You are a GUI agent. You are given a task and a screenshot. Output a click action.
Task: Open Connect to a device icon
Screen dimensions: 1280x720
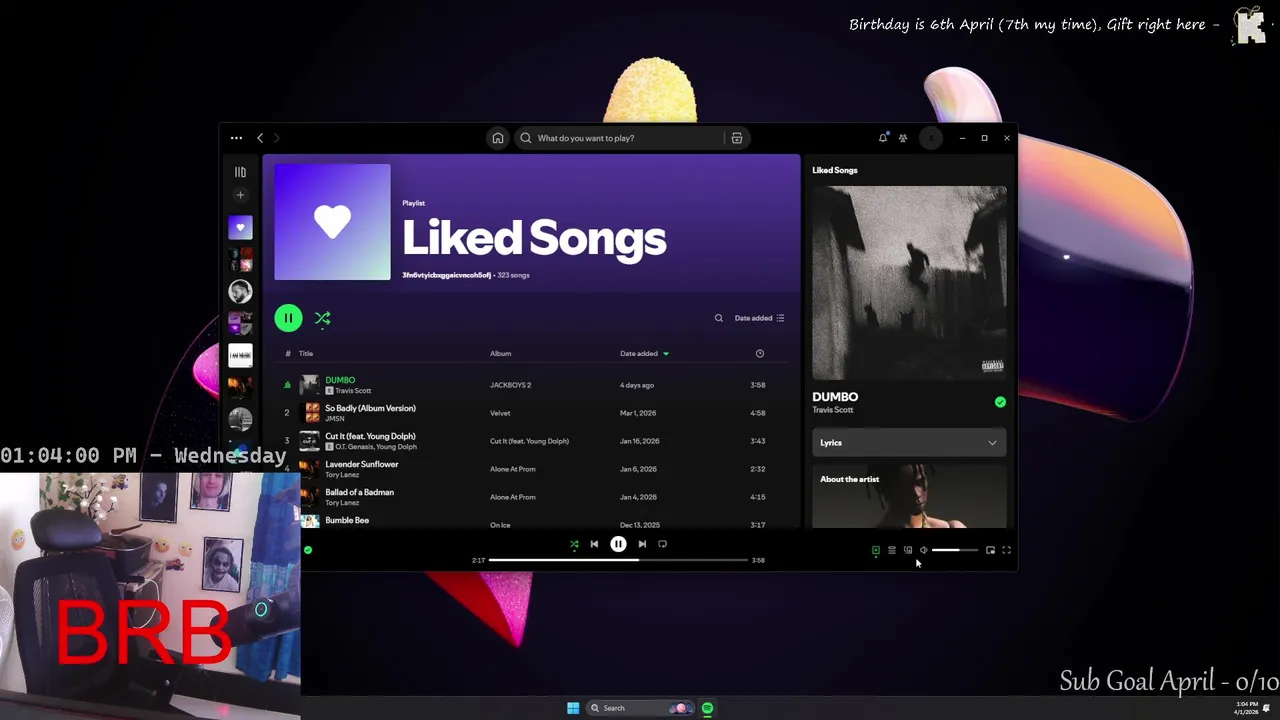coord(908,550)
